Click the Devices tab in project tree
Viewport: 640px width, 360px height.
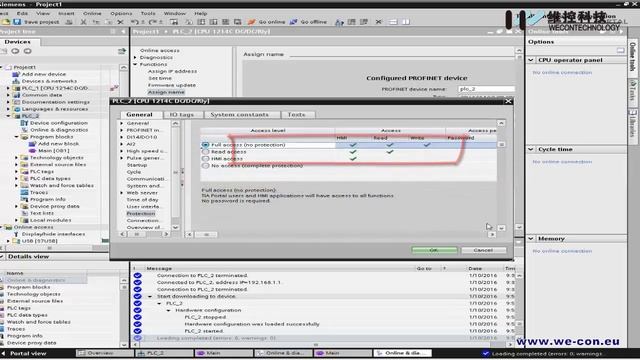click(x=17, y=42)
